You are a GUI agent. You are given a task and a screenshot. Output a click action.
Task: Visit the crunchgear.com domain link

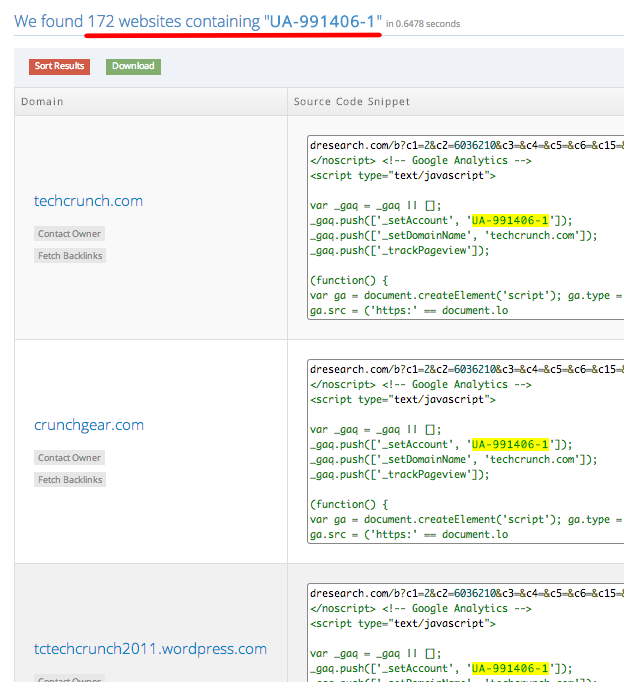tap(88, 425)
